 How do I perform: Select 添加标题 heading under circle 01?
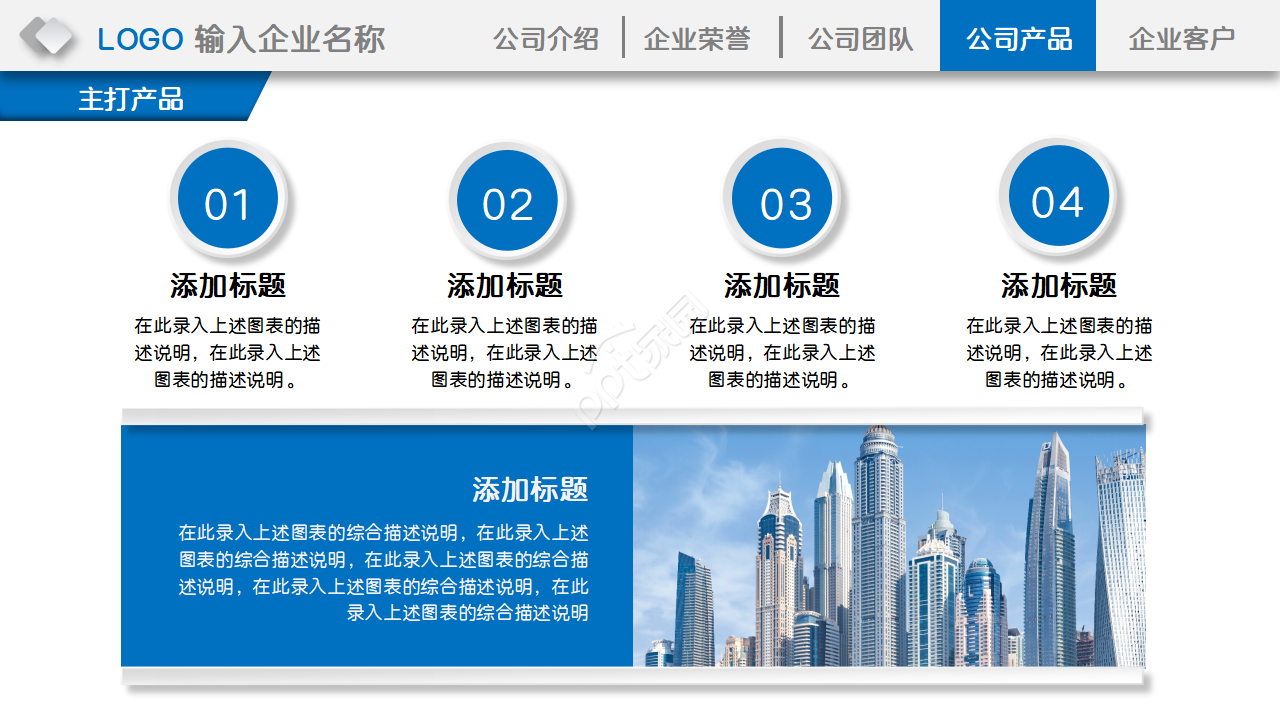(228, 285)
